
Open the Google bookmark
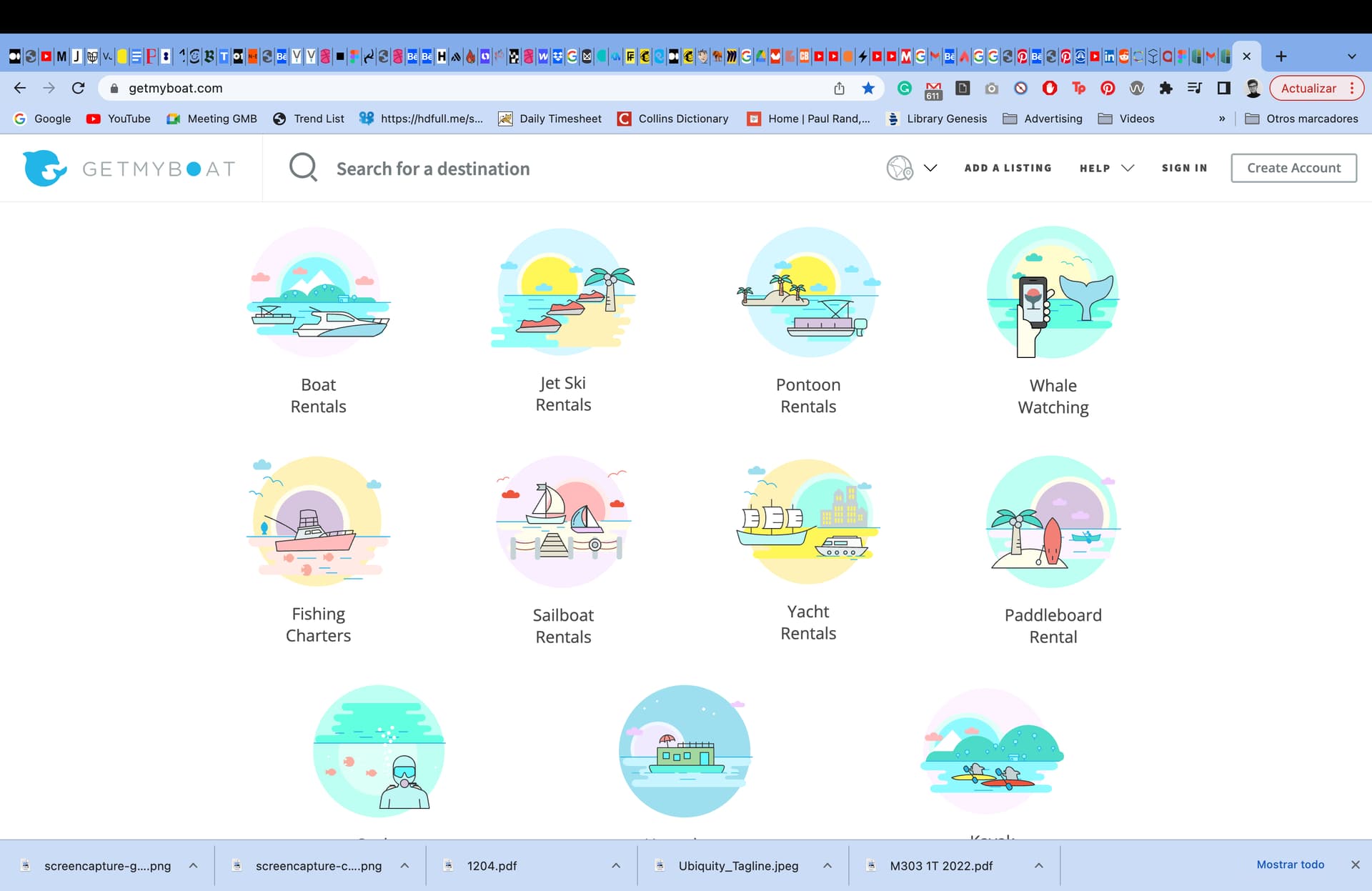42,119
